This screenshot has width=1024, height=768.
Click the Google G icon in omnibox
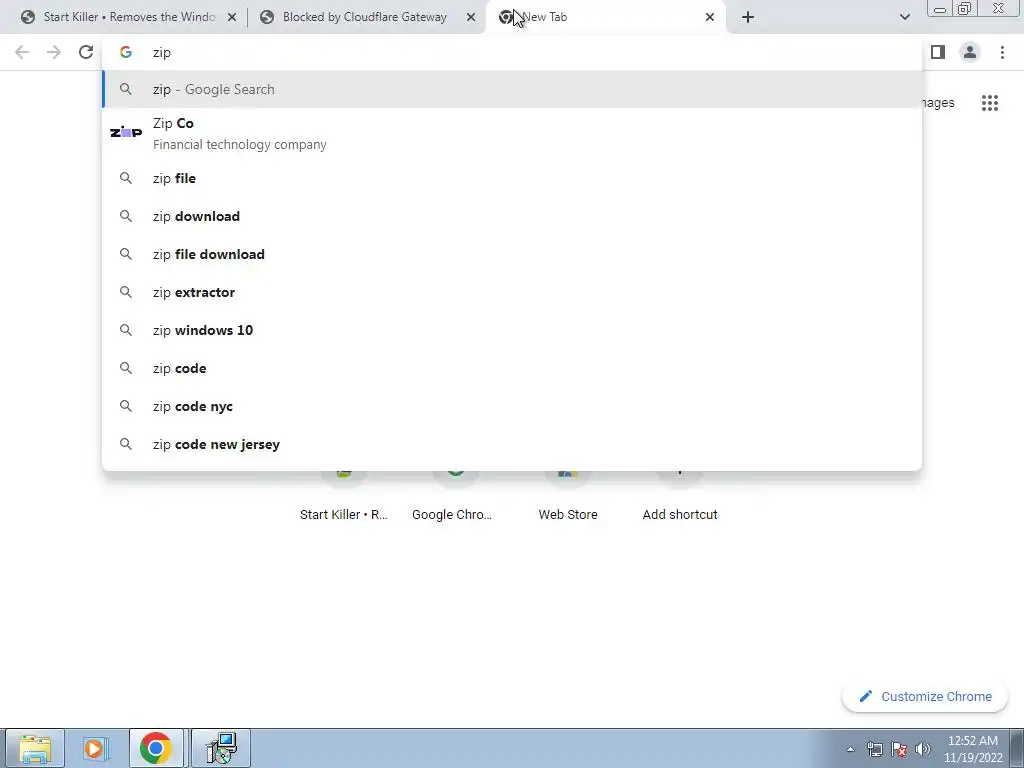(125, 52)
